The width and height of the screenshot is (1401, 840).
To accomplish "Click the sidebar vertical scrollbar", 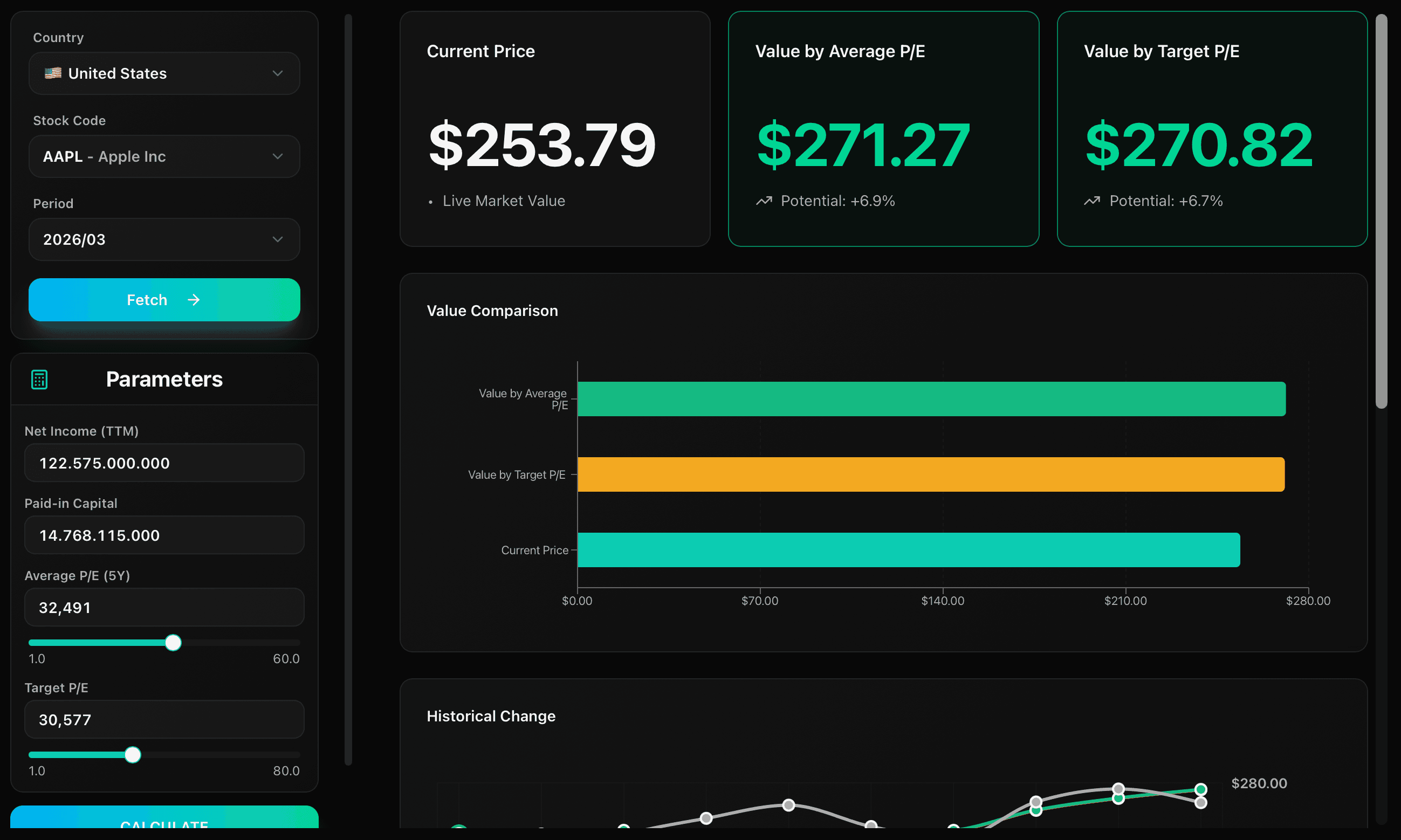I will point(348,389).
